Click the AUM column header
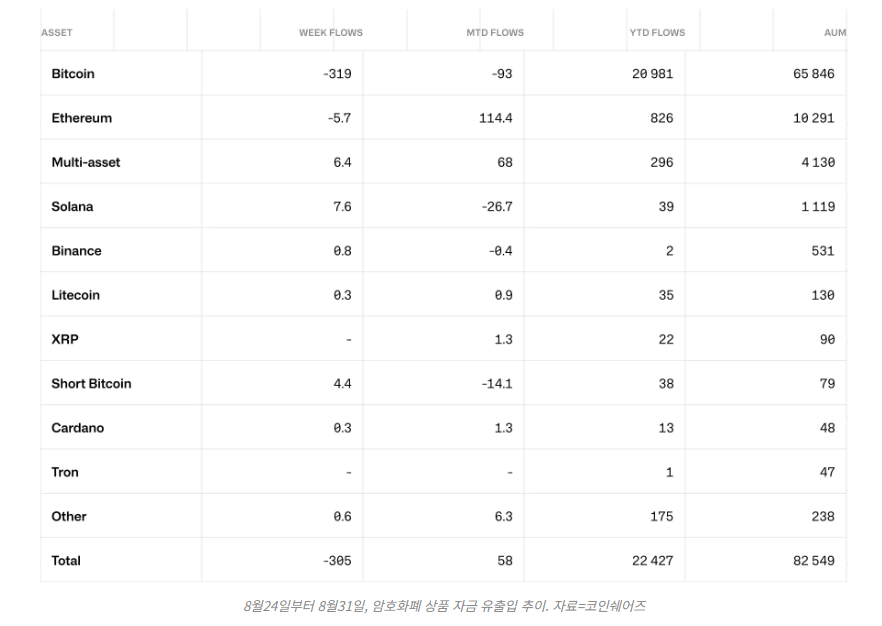The image size is (882, 626). click(835, 33)
